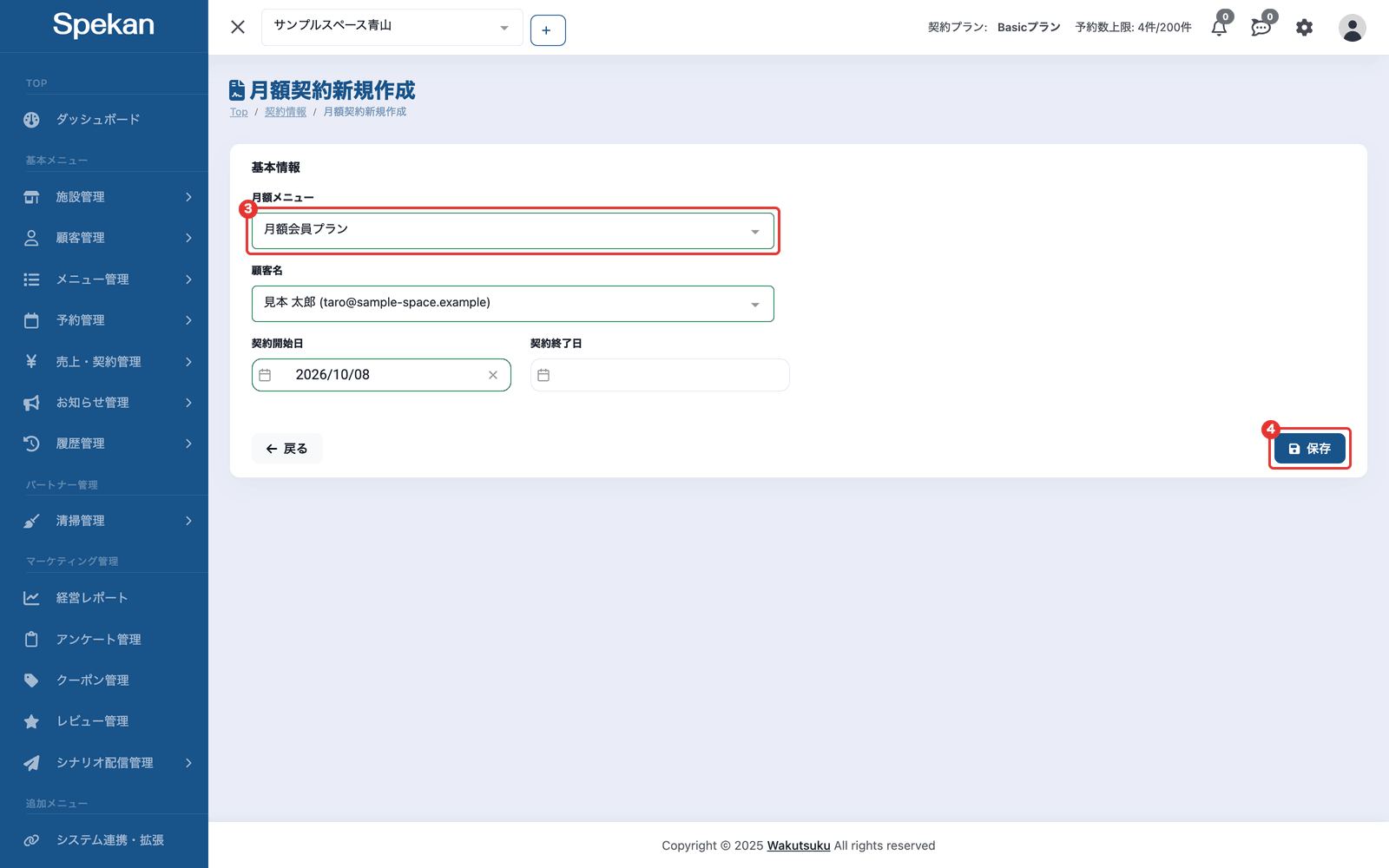This screenshot has width=1389, height=868.
Task: Open 契約情報 breadcrumb link
Action: tap(286, 112)
